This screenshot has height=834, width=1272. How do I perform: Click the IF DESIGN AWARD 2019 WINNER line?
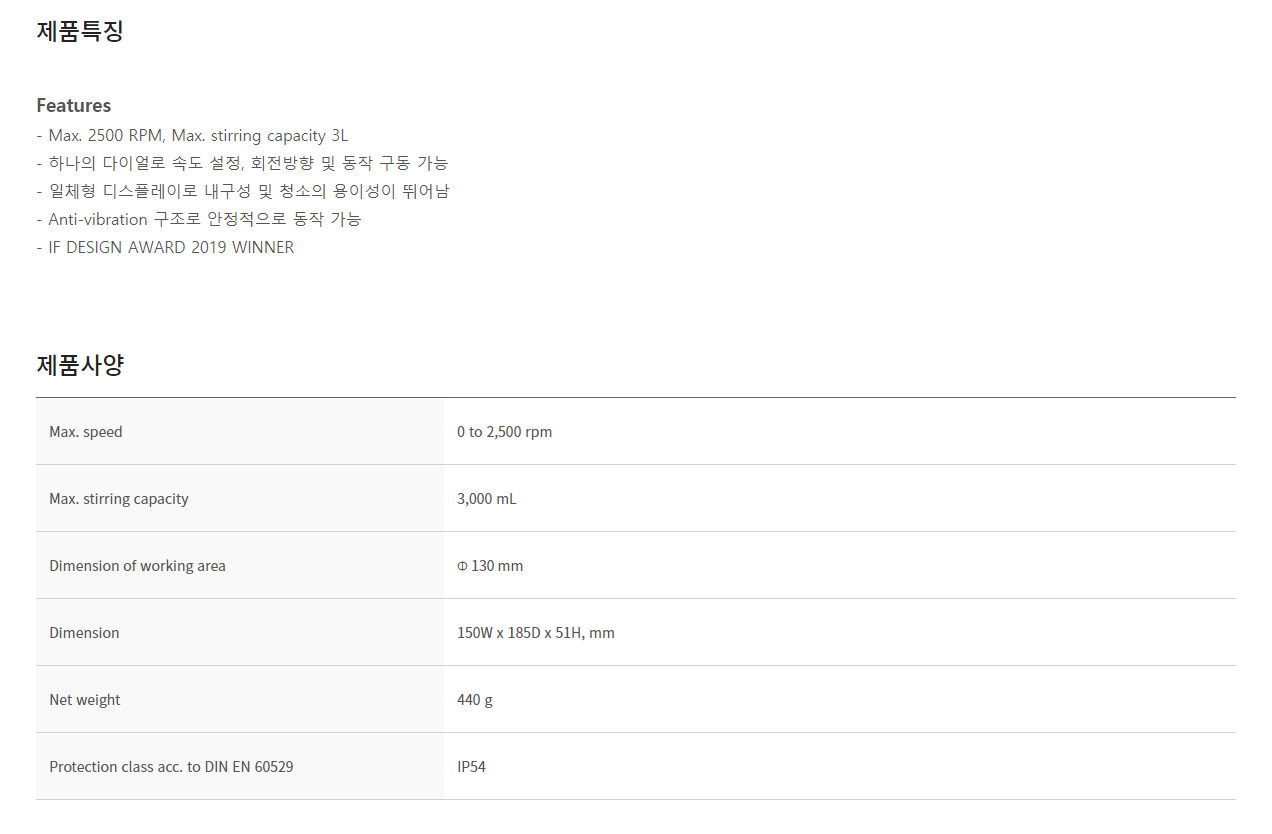[165, 247]
